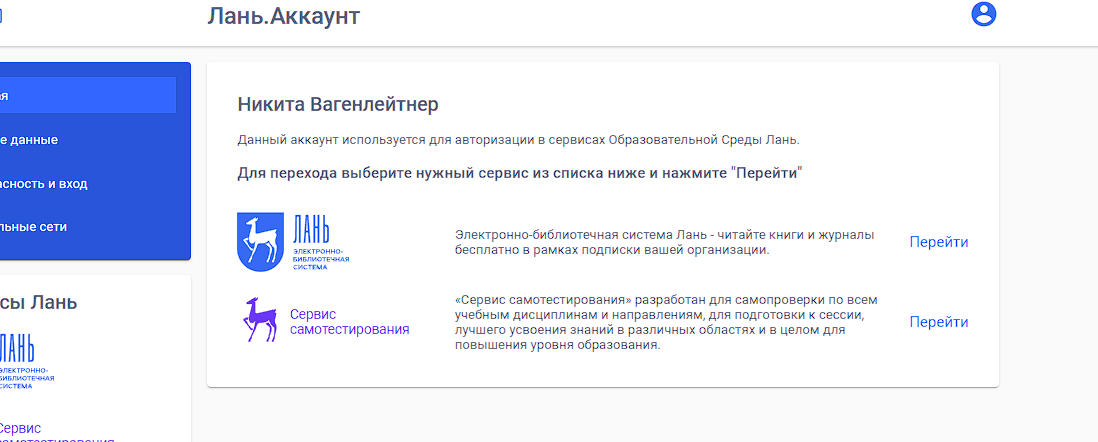
Task: Click the 'Для перехода выберите нужный сервис' instruction
Action: point(520,173)
